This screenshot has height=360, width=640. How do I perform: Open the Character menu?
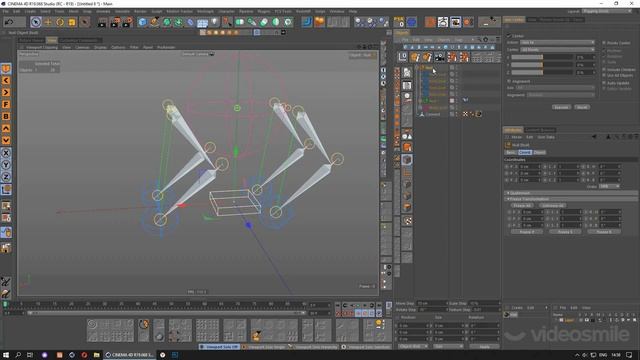(x=226, y=11)
